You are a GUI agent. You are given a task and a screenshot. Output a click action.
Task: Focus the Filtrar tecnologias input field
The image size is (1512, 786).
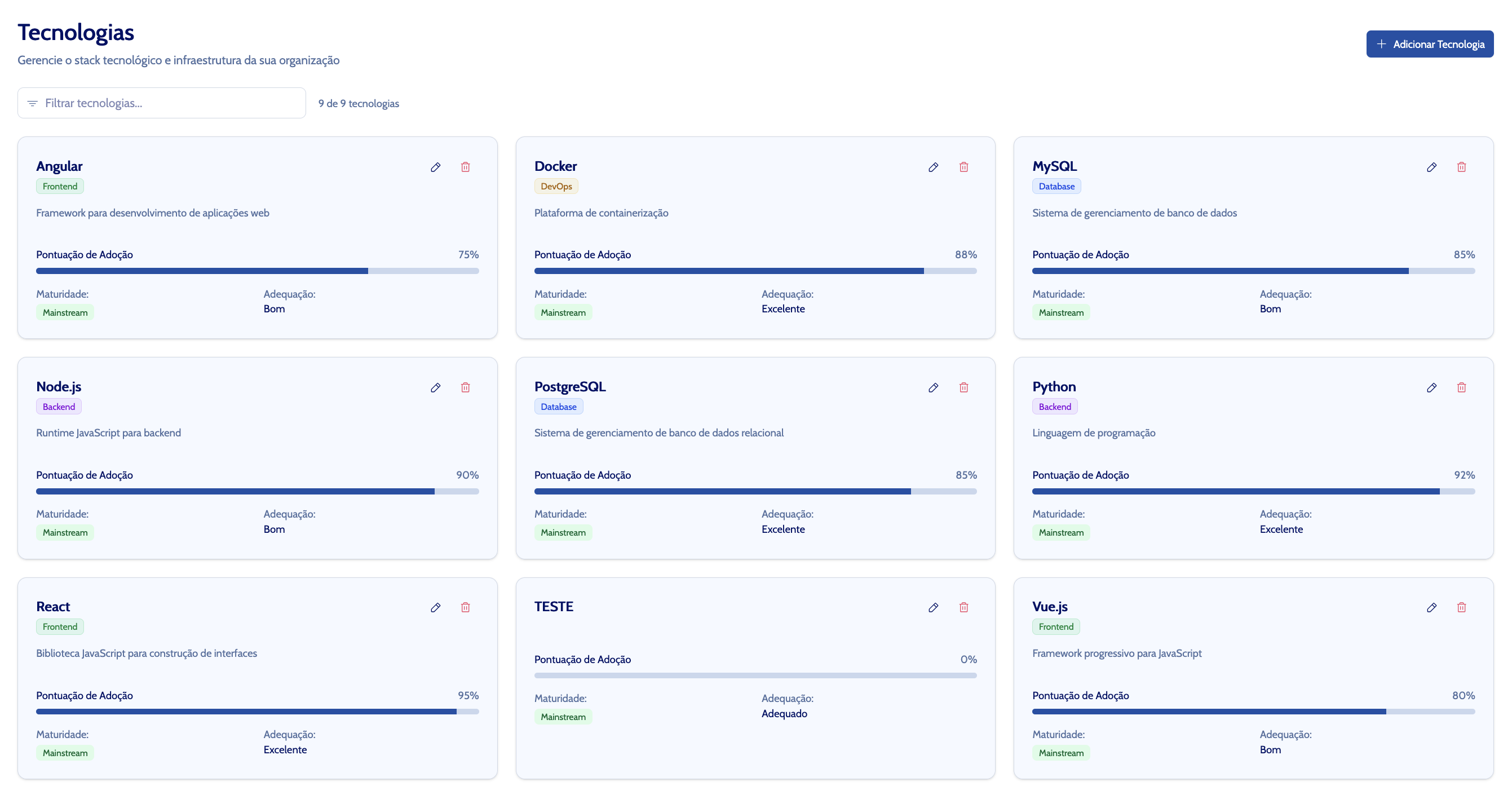click(x=170, y=103)
